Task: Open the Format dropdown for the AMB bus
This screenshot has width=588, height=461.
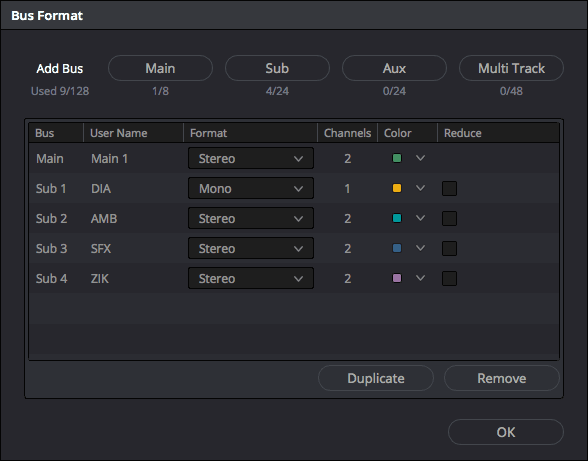Action: coord(250,218)
